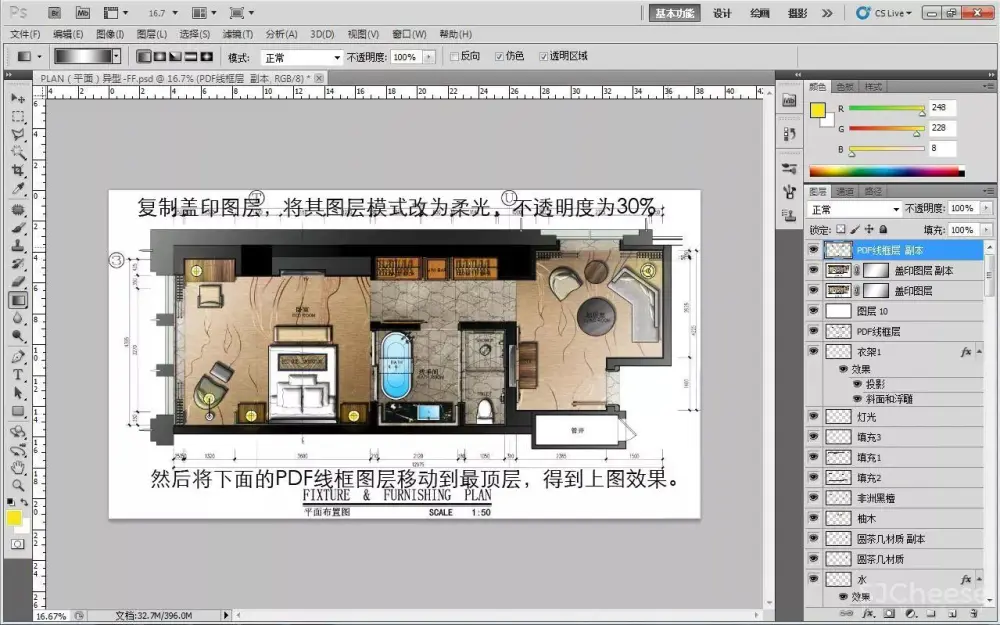Select the Crop tool
The width and height of the screenshot is (1000, 625).
pos(18,171)
